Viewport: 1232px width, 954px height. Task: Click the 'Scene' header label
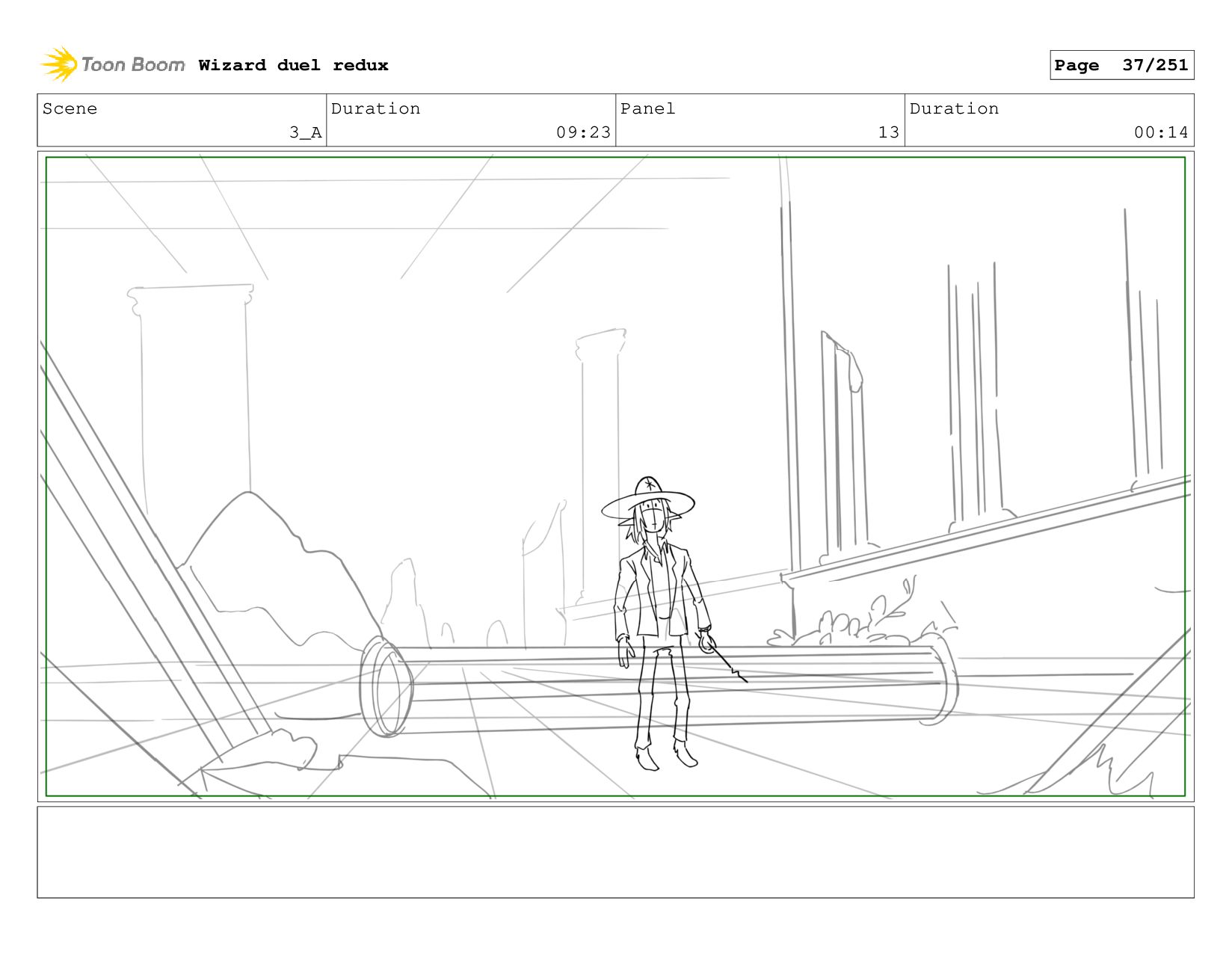pos(70,108)
